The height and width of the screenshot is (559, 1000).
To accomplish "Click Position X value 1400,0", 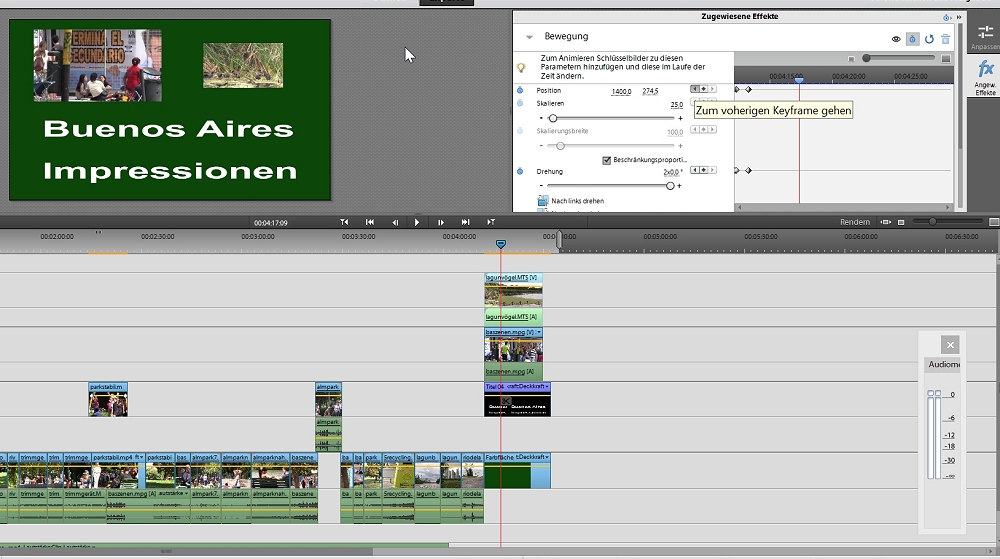I will [x=621, y=92].
